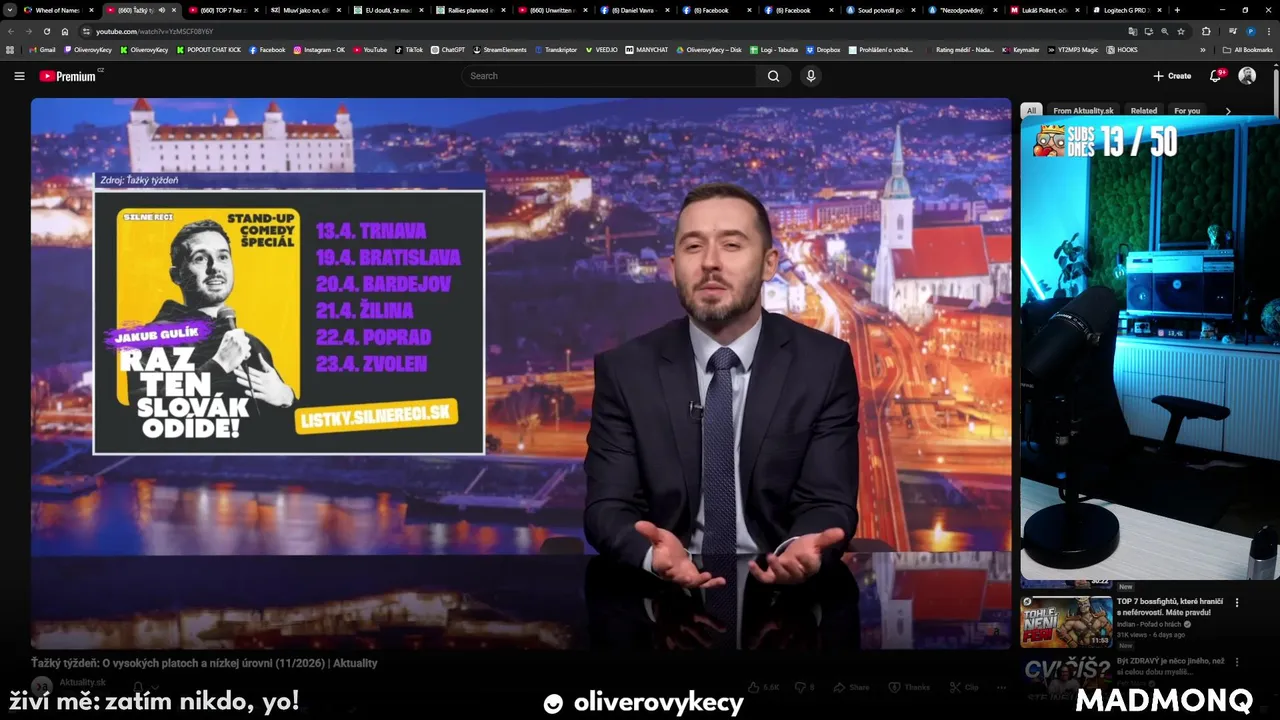Select the From Aktuality.sk chip

tap(1083, 111)
